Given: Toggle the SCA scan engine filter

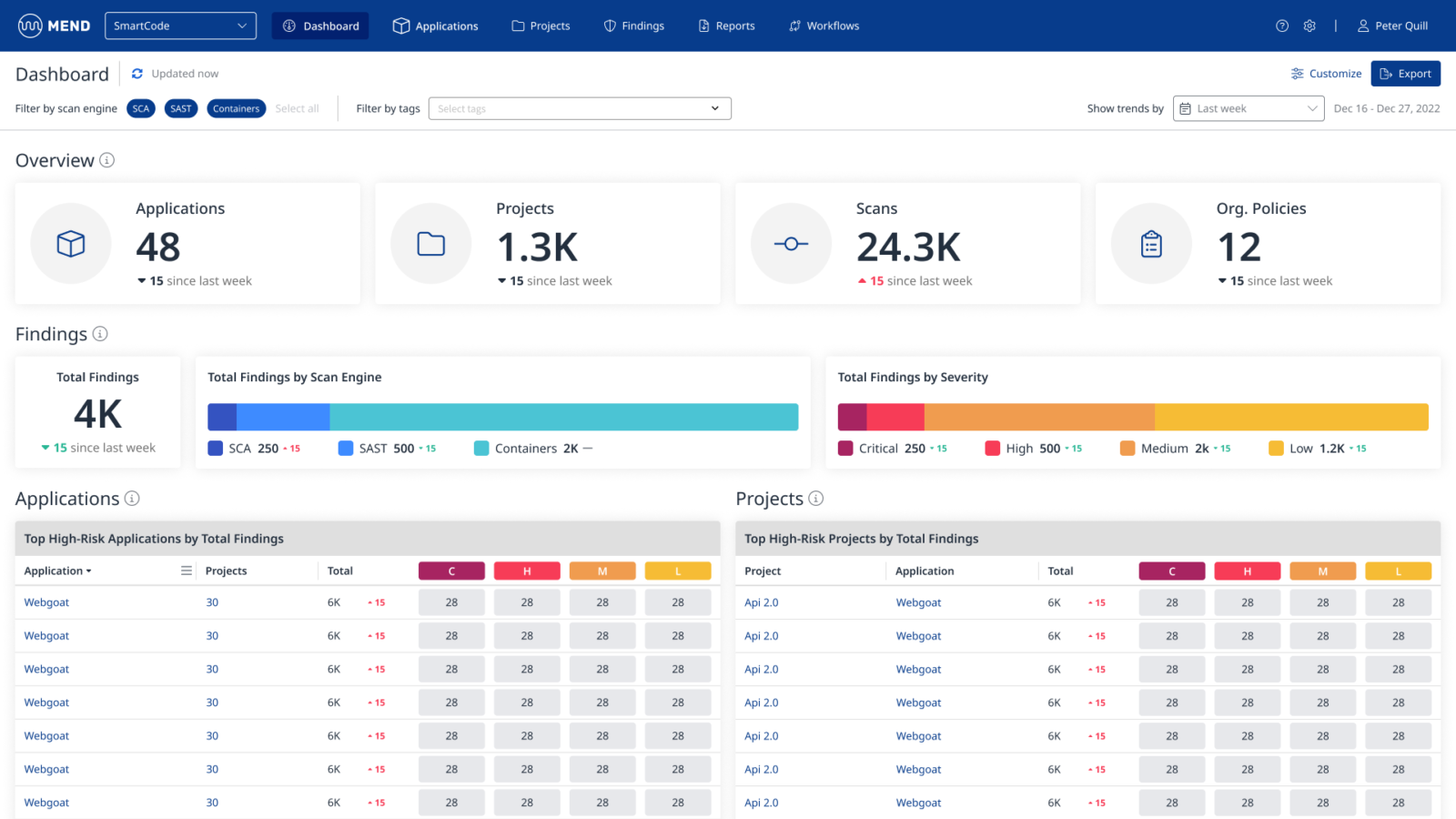Looking at the screenshot, I should 141,108.
